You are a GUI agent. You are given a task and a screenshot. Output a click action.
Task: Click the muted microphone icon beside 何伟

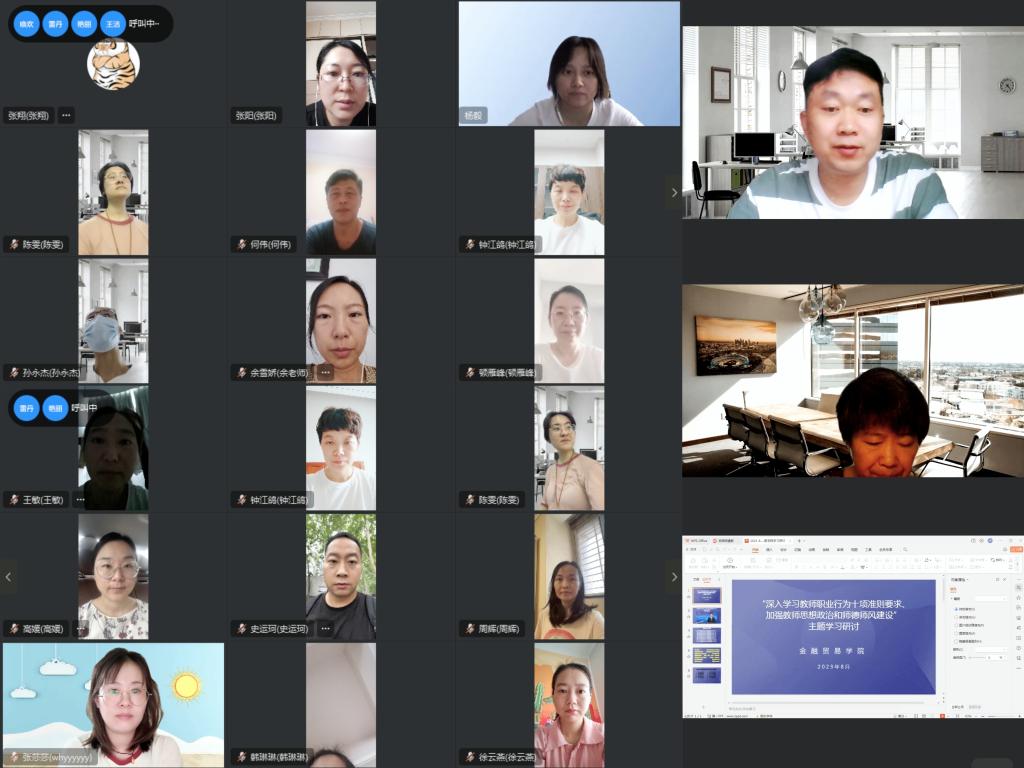241,244
